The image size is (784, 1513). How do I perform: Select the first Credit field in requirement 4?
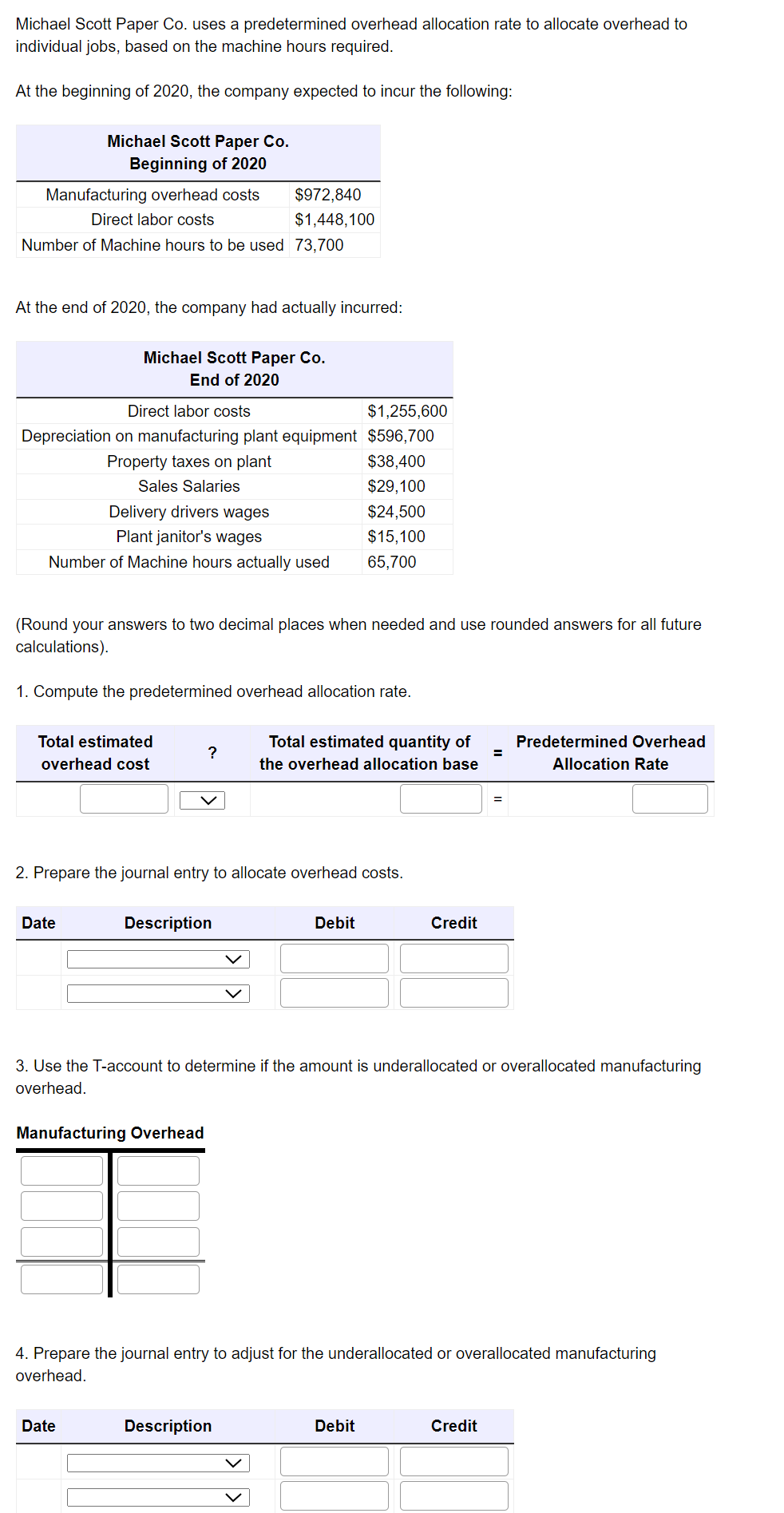point(453,1461)
